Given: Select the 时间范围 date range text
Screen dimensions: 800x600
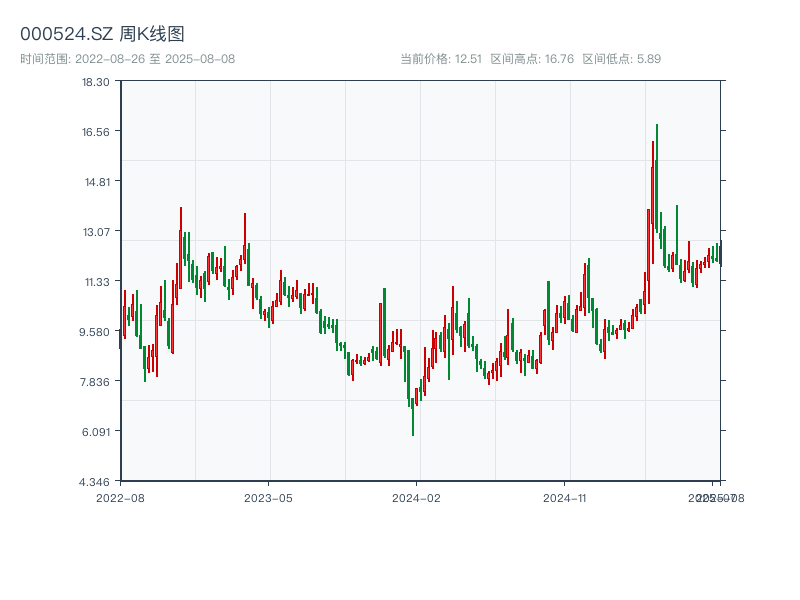Looking at the screenshot, I should click(x=127, y=59).
